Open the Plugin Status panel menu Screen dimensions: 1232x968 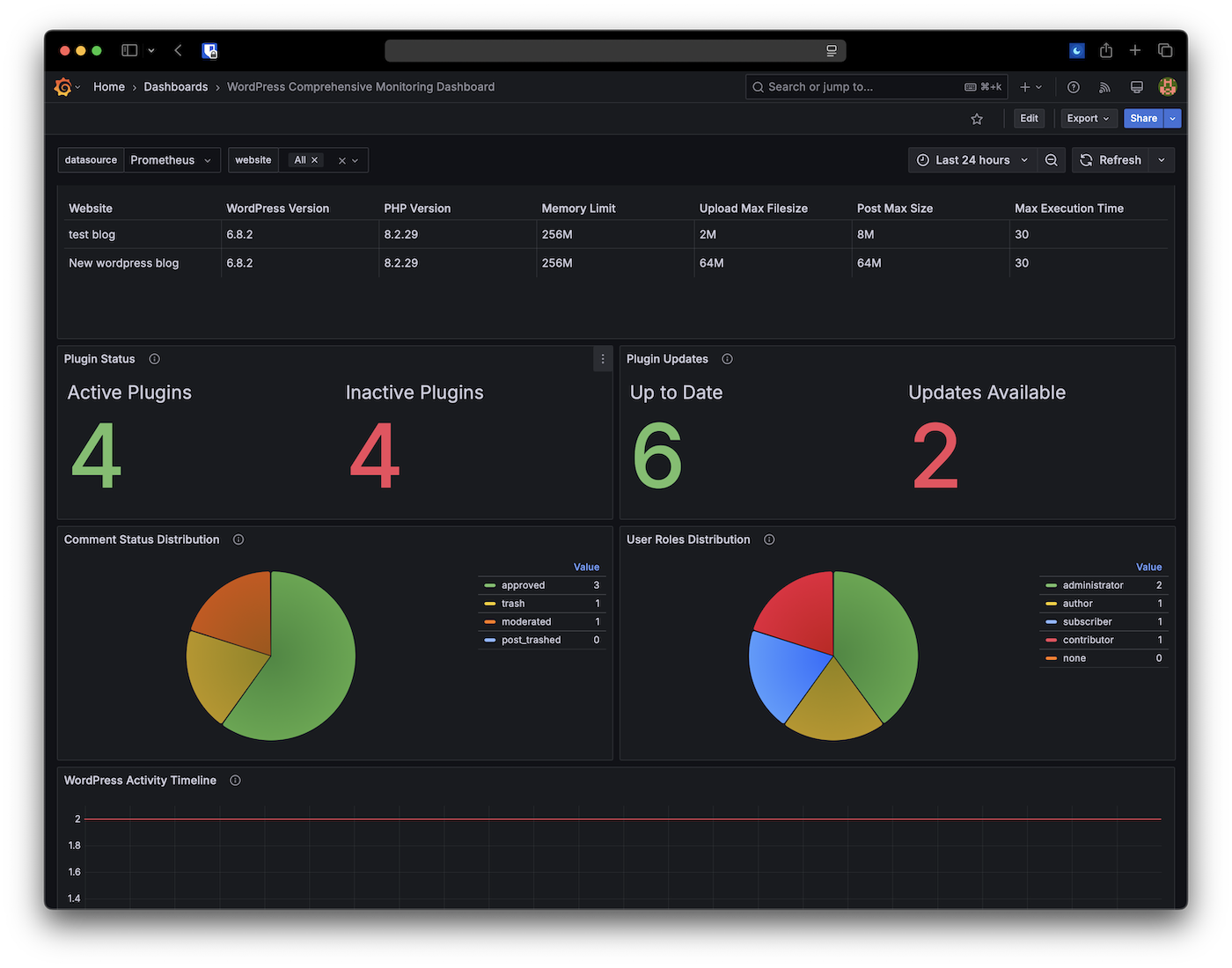click(603, 359)
